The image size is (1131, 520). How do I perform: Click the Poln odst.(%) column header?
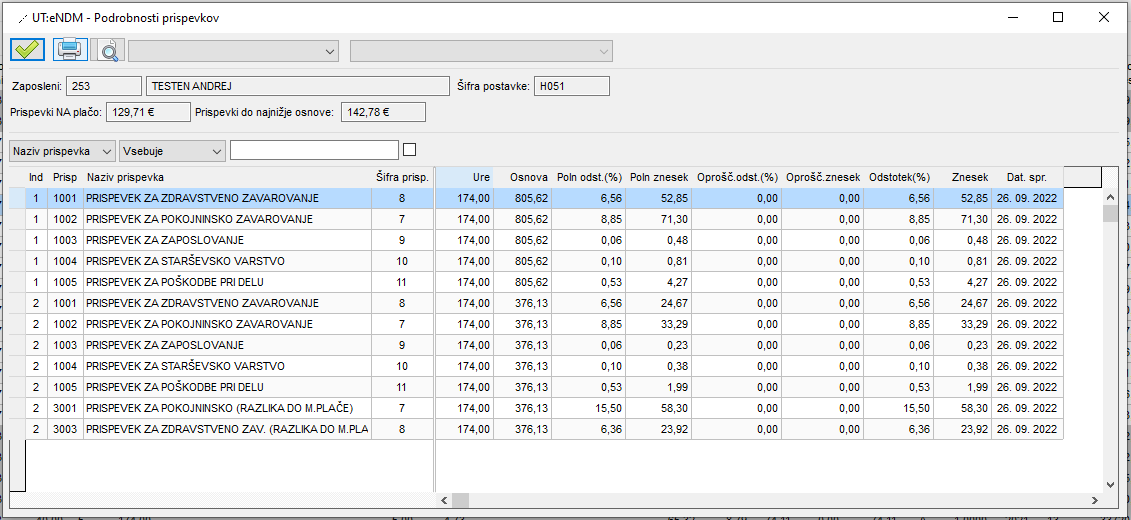pyautogui.click(x=588, y=177)
